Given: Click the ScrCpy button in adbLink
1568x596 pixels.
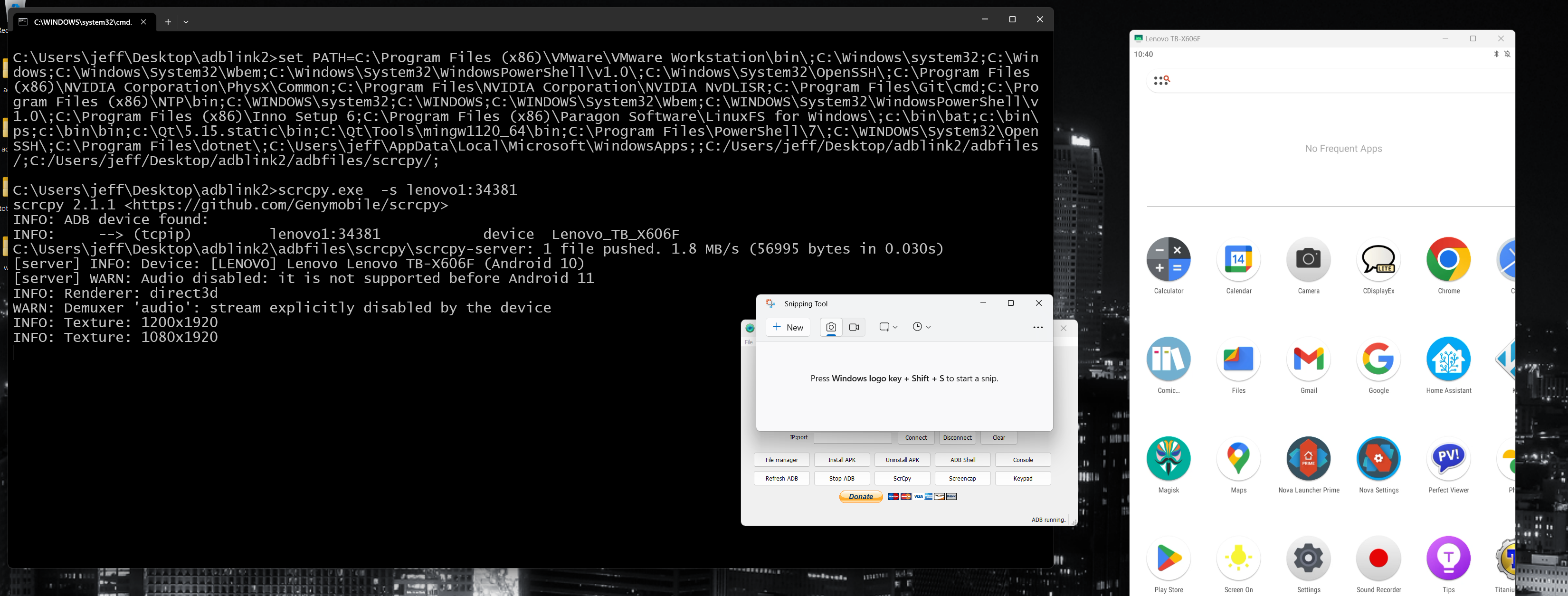Looking at the screenshot, I should [902, 479].
